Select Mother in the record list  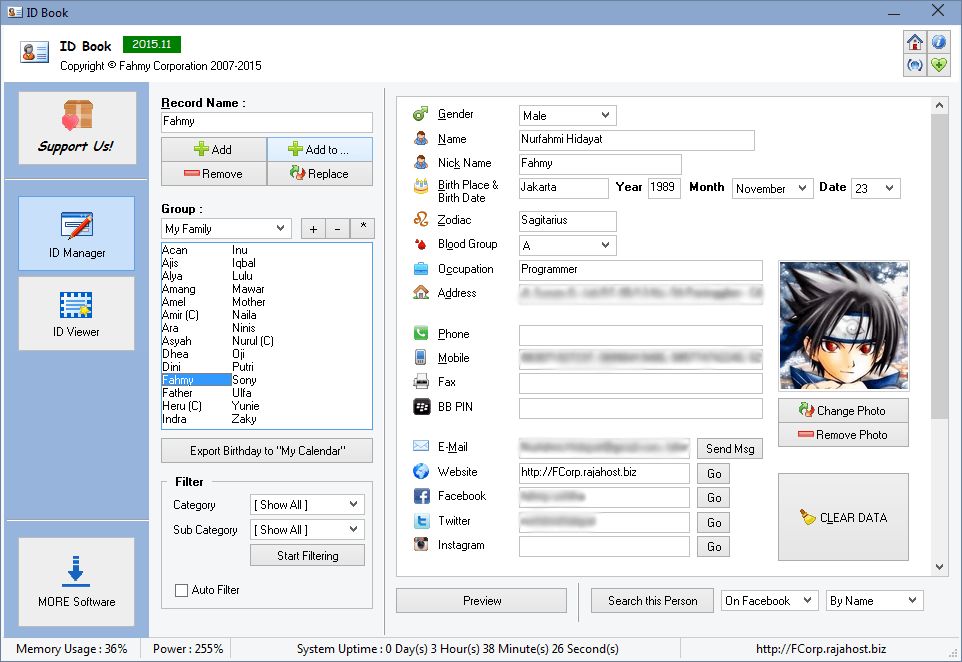click(x=249, y=302)
